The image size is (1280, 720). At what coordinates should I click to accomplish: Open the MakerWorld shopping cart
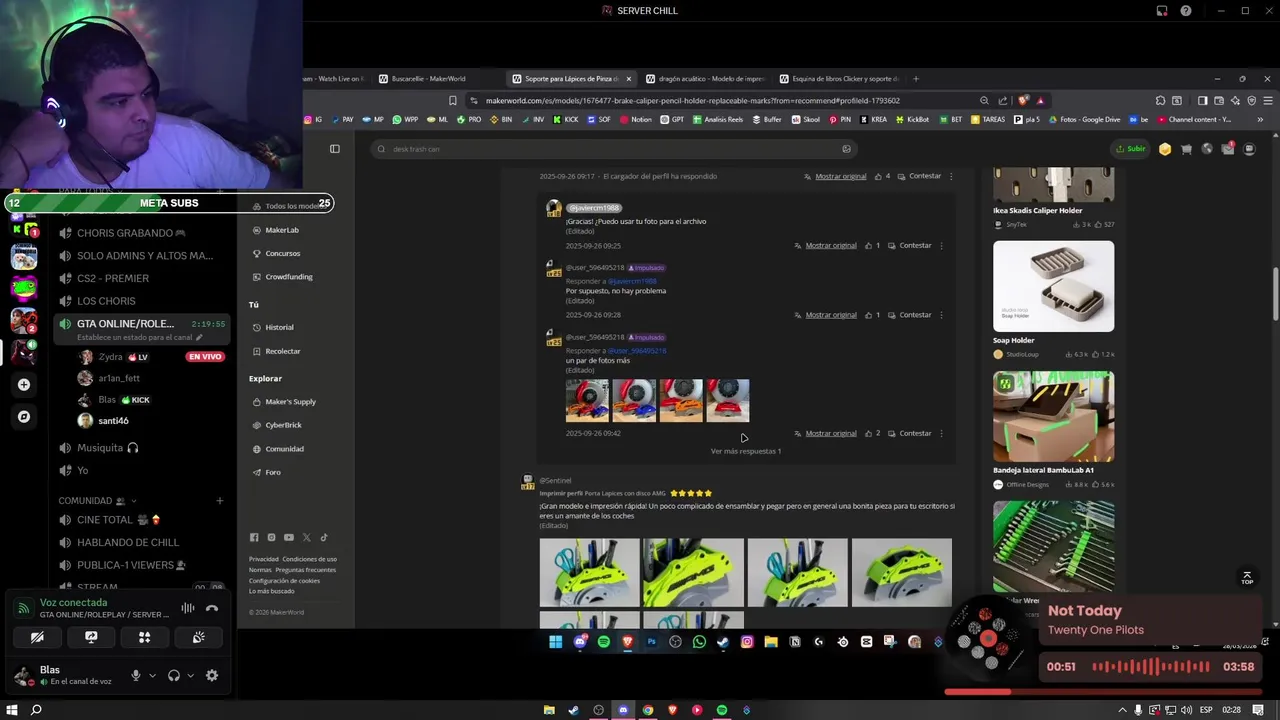pos(1186,149)
